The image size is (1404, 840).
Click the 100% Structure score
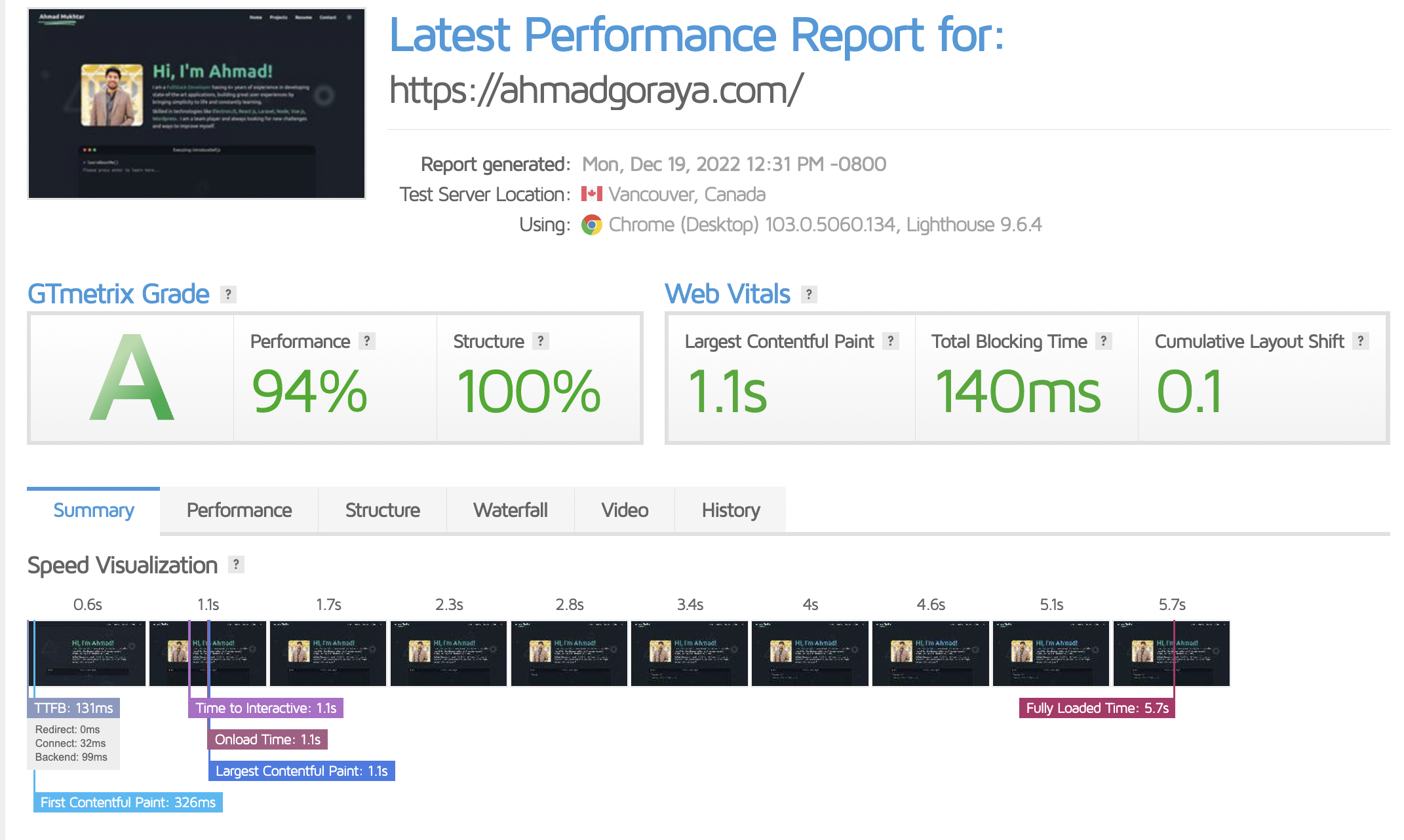[x=528, y=392]
